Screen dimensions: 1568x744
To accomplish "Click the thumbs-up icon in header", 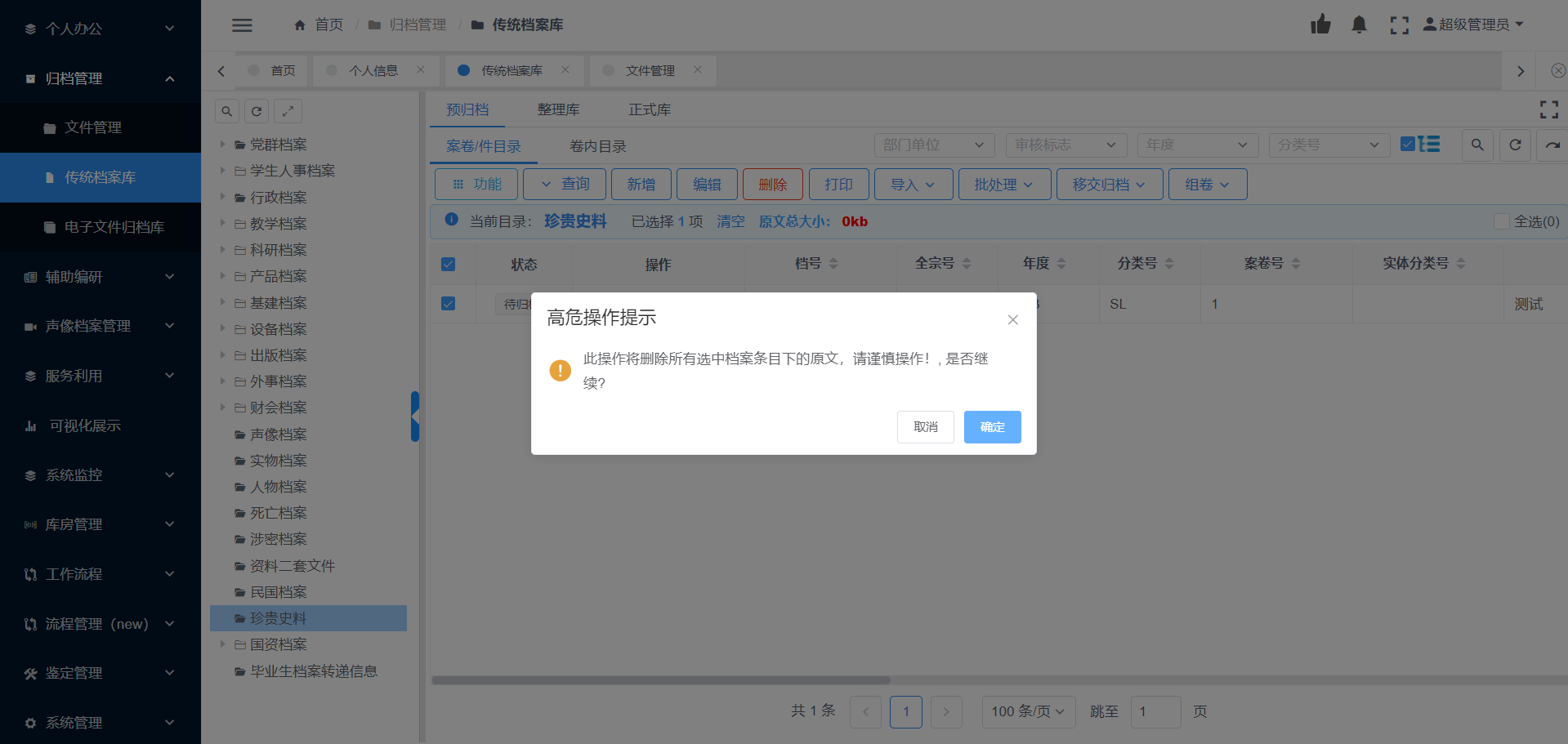I will pos(1320,25).
